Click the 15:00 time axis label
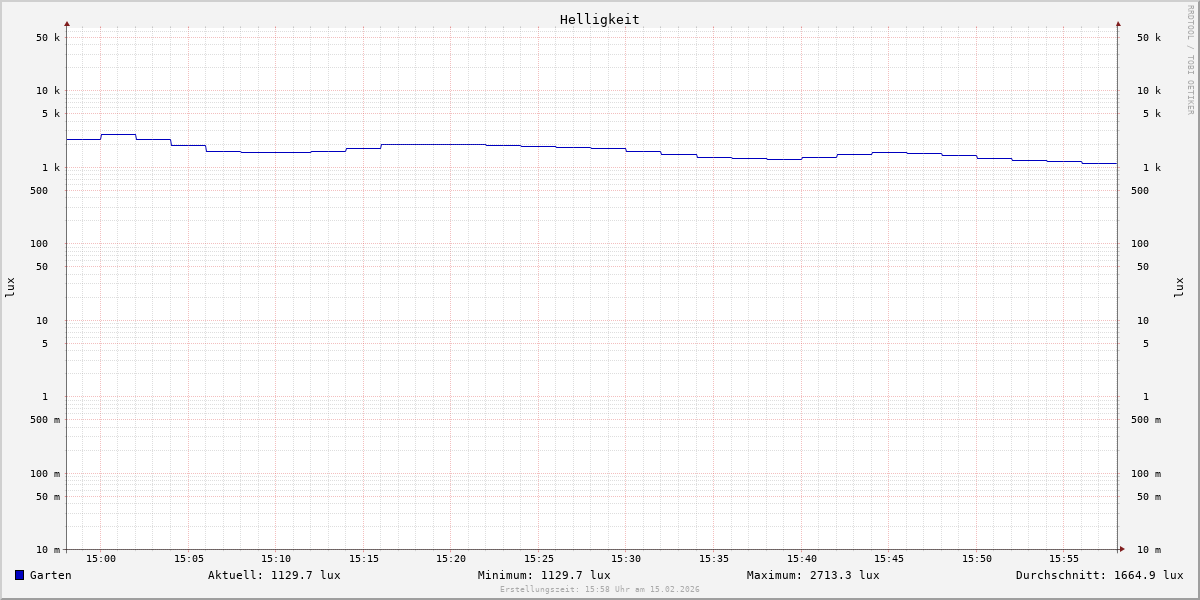The width and height of the screenshot is (1200, 600). click(x=101, y=559)
